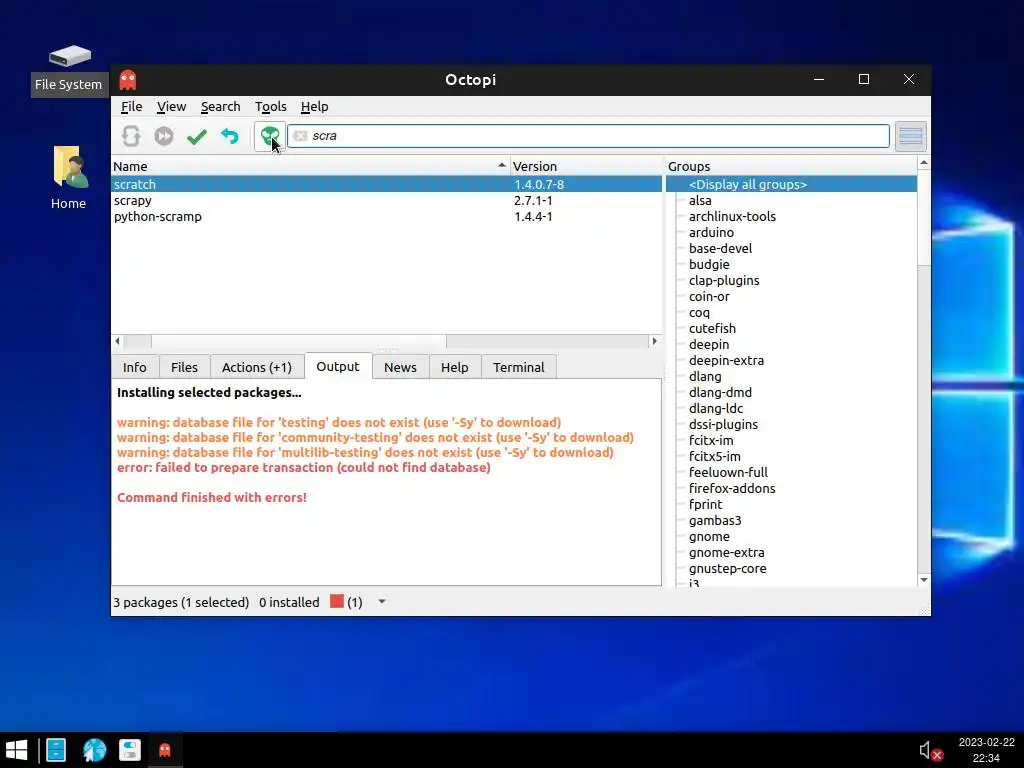Screen dimensions: 1024x768
Task: Open the Search menu
Action: [220, 106]
